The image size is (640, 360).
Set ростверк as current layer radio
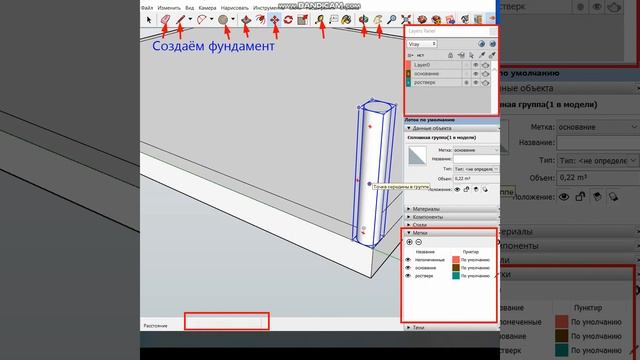tap(467, 82)
